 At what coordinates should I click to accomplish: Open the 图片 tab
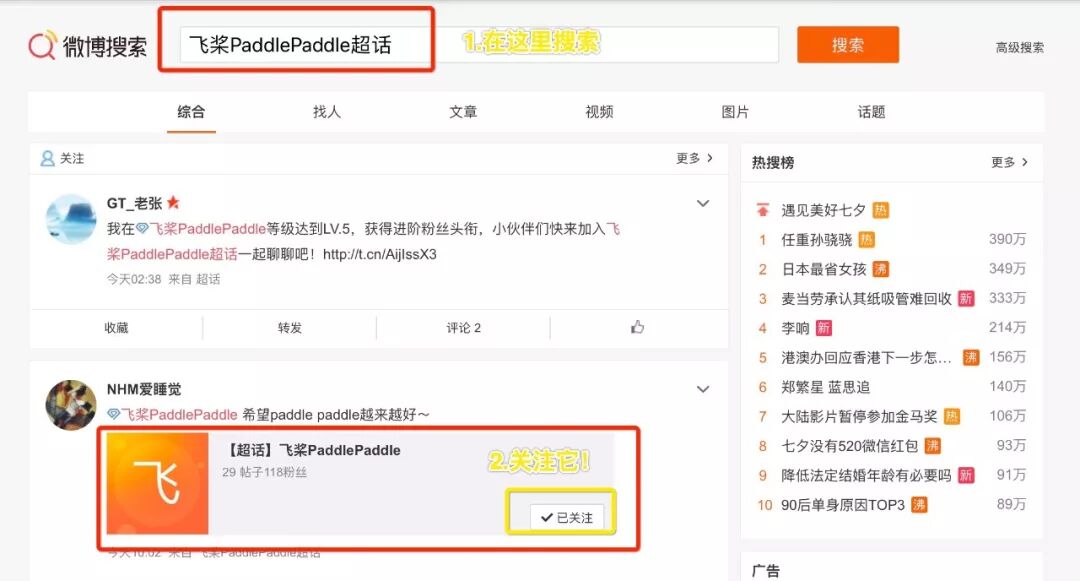click(x=735, y=112)
